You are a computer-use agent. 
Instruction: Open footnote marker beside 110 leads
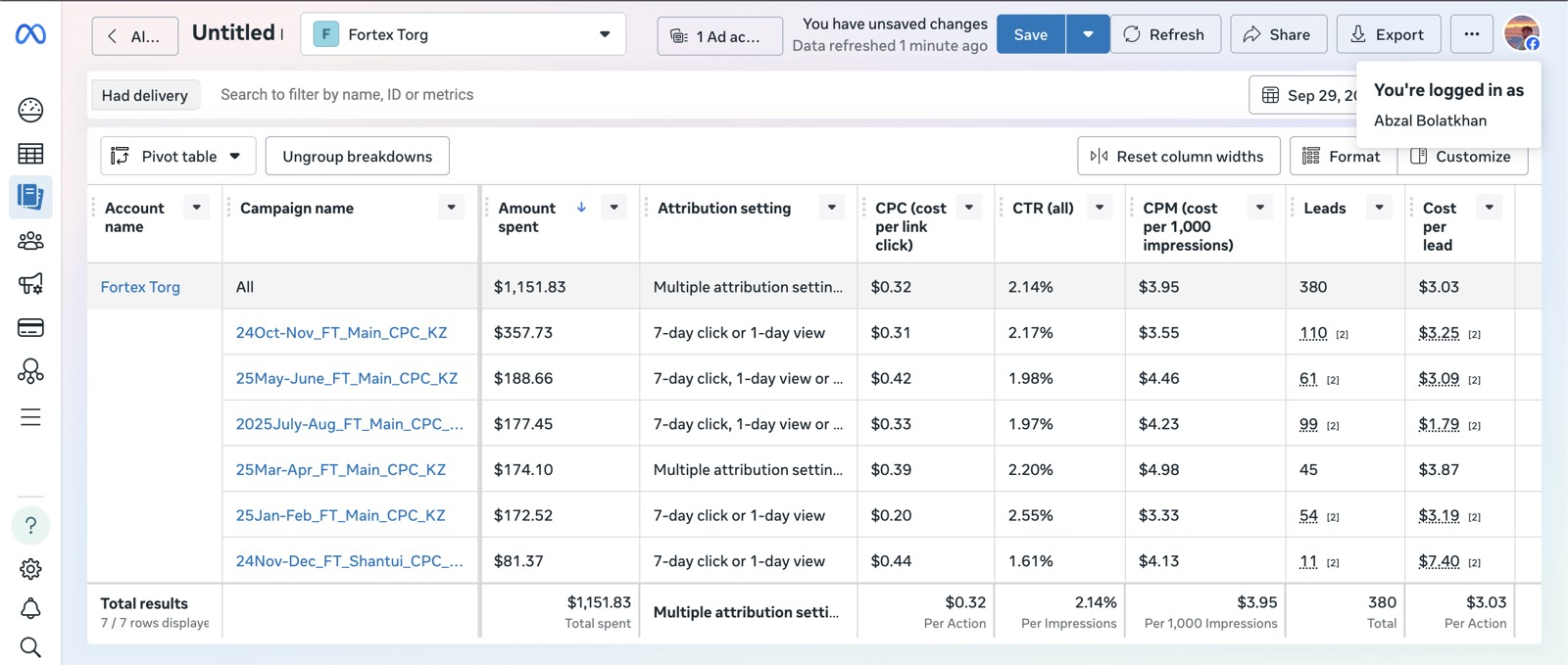(1343, 335)
